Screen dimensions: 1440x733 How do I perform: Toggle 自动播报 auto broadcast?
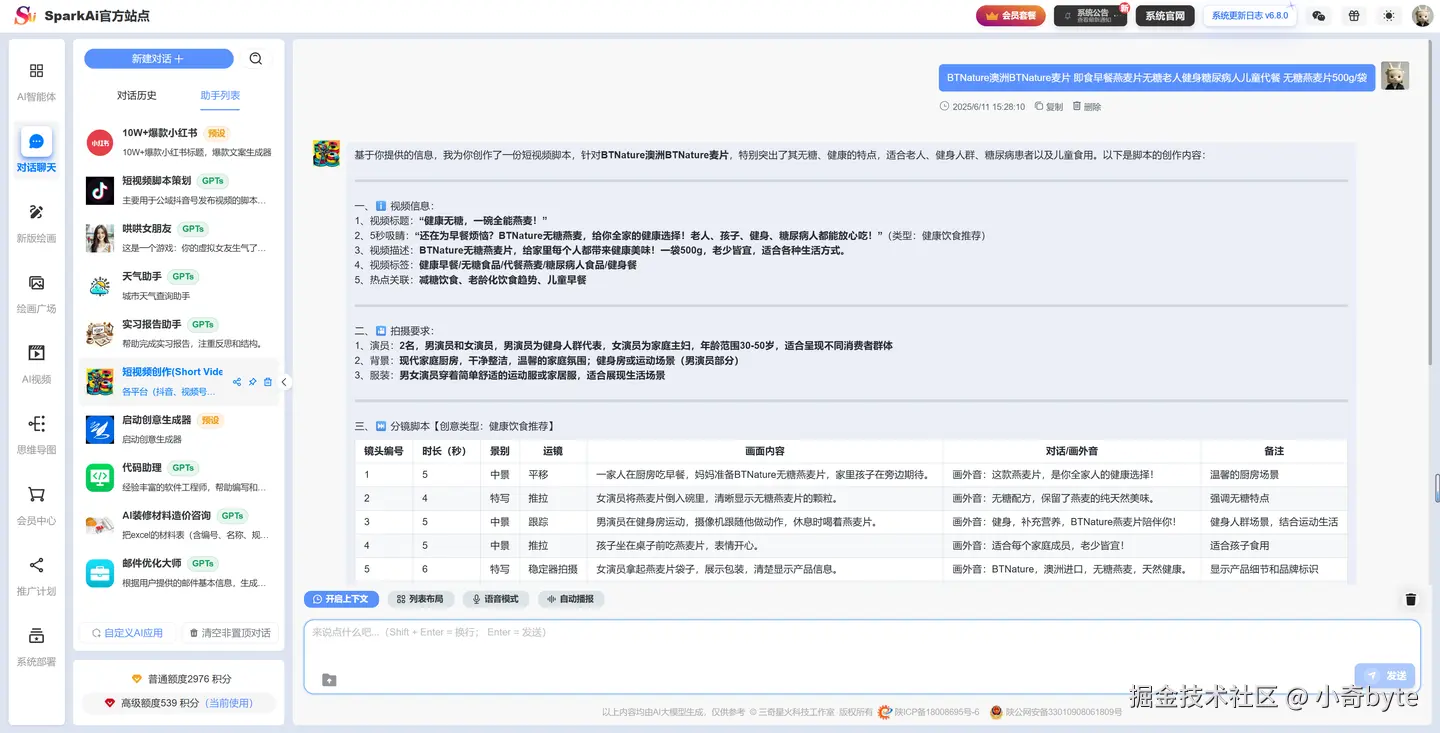tap(571, 599)
